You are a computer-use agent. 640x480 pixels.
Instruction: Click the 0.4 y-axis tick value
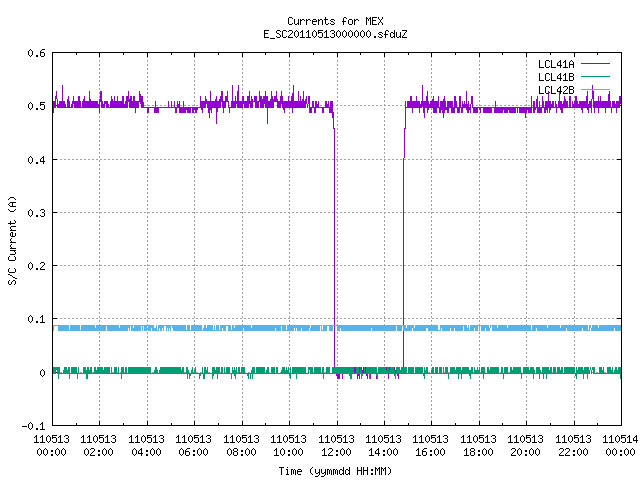36,160
